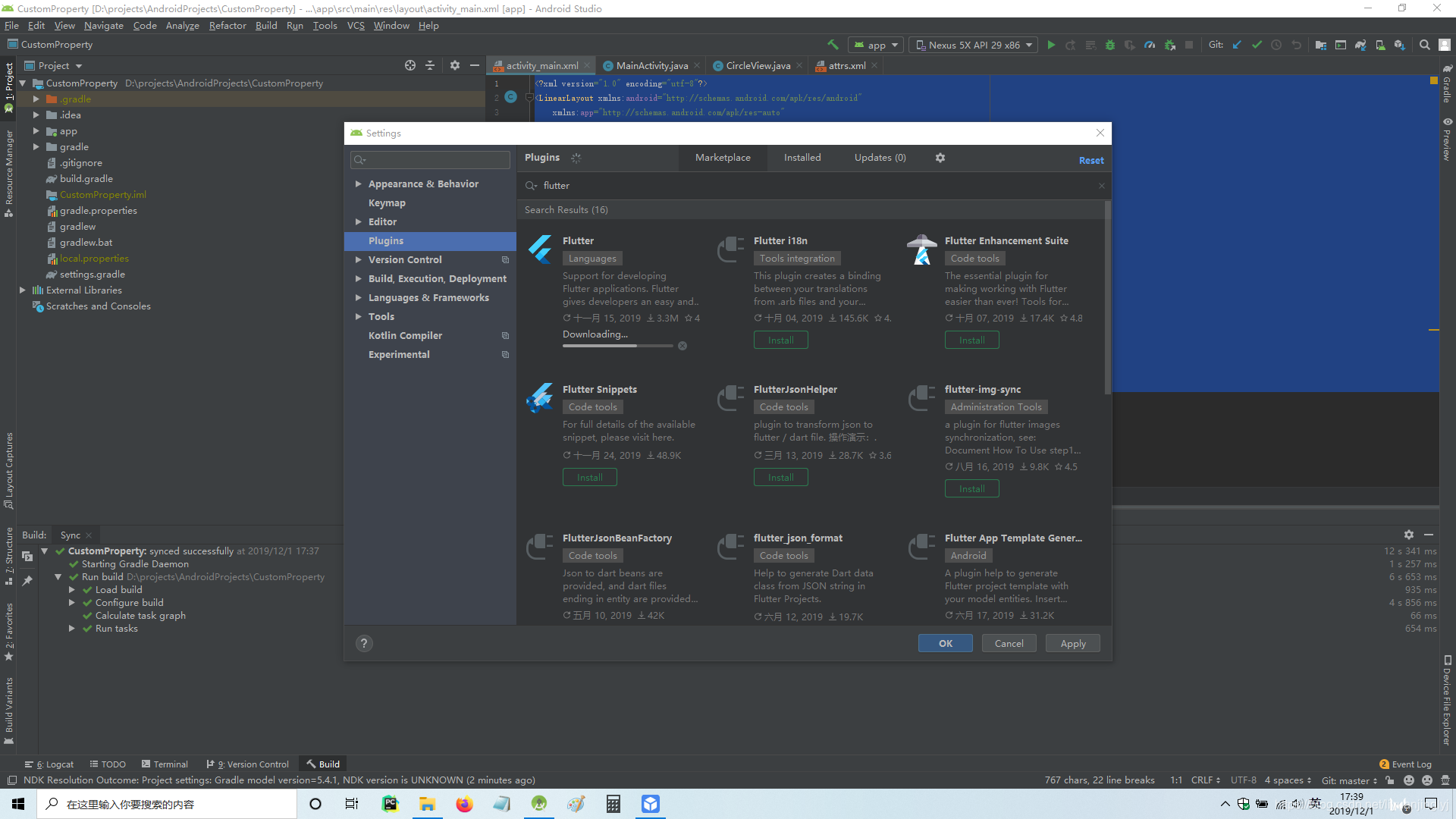Click Flutter download progress bar
The width and height of the screenshot is (1456, 819).
point(617,346)
